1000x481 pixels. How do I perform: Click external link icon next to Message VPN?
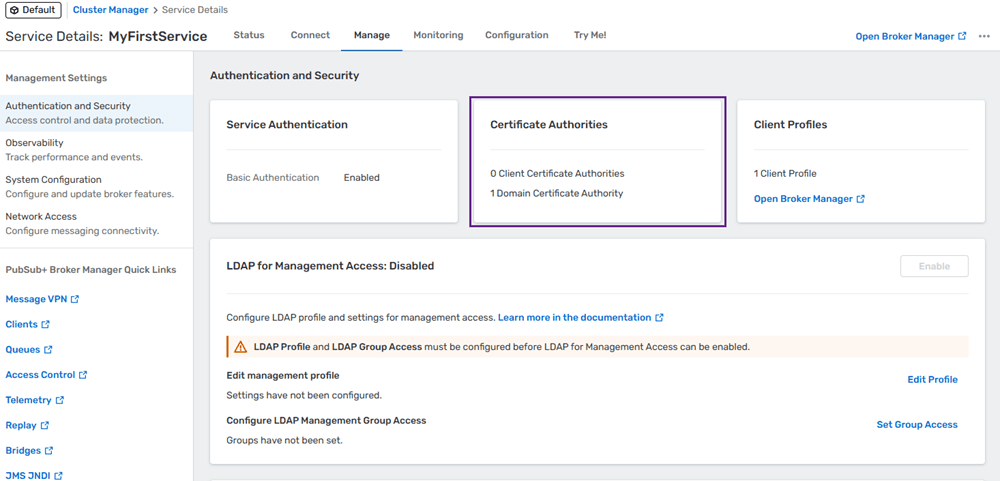[x=75, y=299]
